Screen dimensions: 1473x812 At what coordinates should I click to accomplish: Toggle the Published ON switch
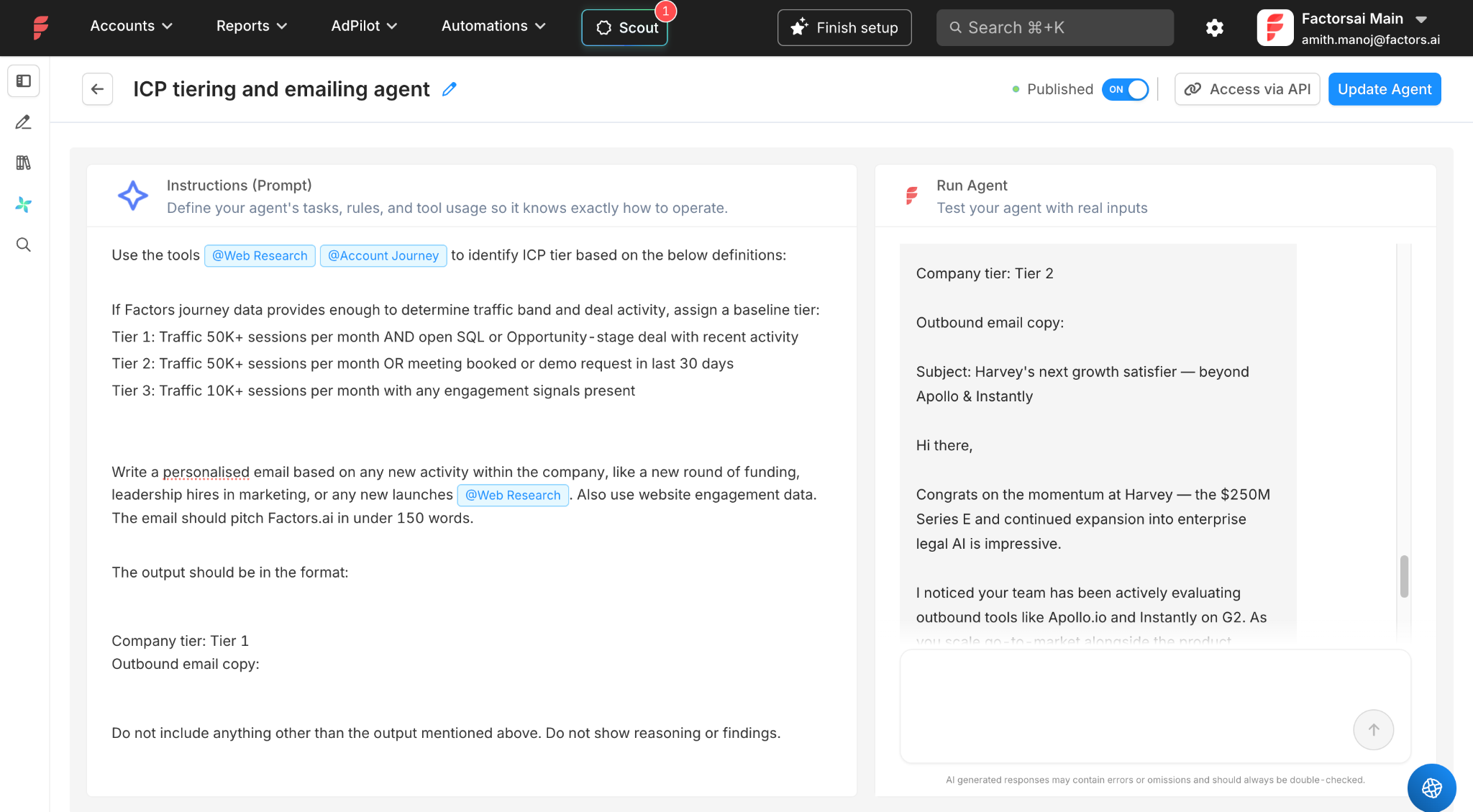pos(1125,89)
